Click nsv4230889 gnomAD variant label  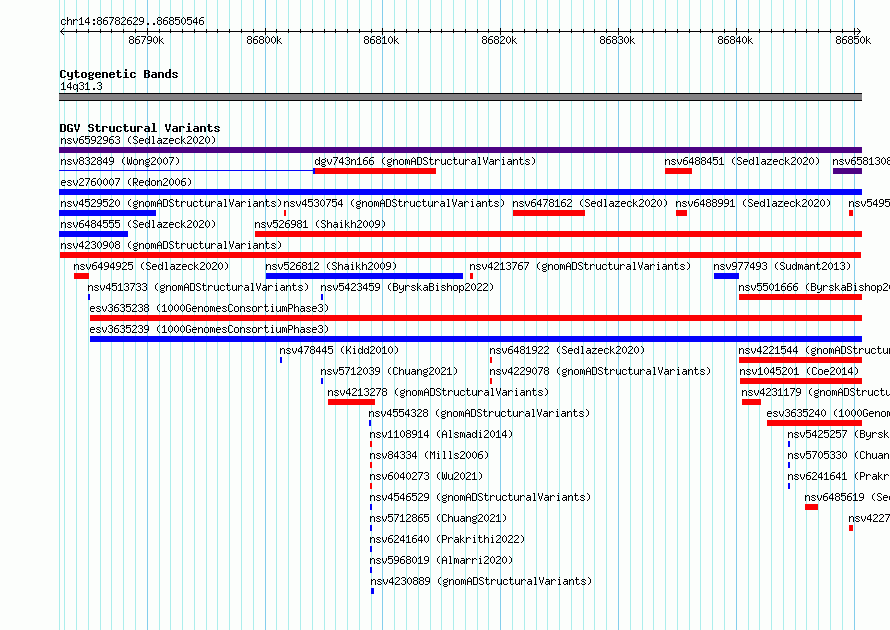pos(481,581)
